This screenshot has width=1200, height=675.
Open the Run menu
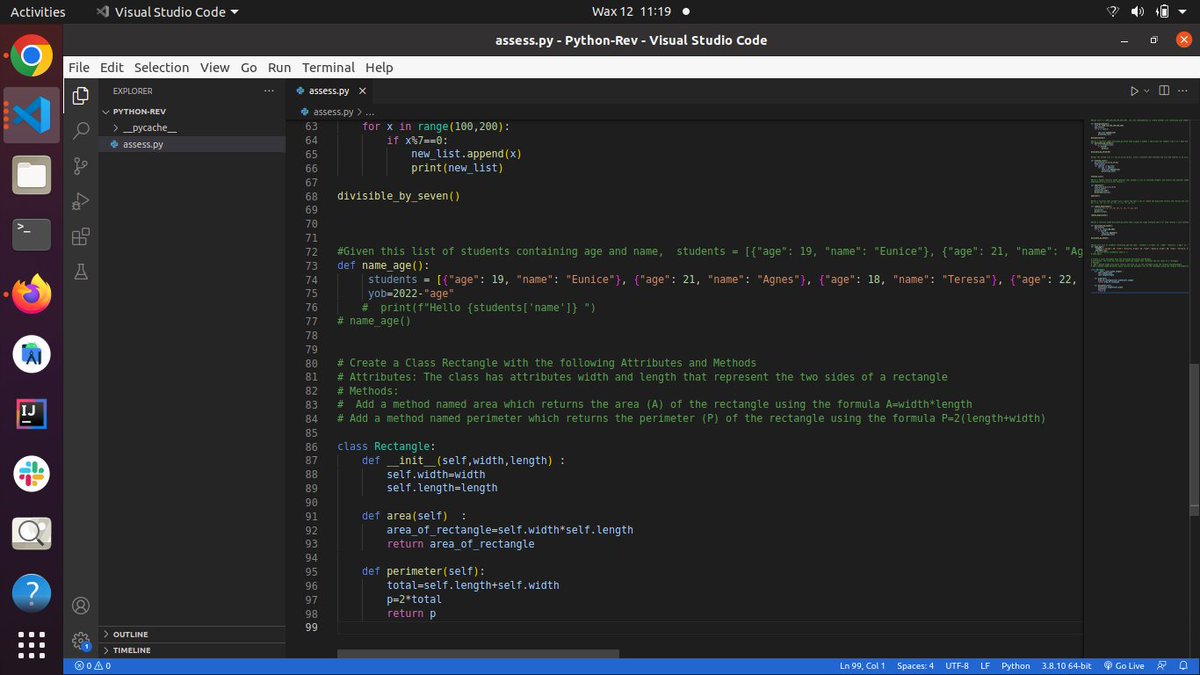pos(279,67)
